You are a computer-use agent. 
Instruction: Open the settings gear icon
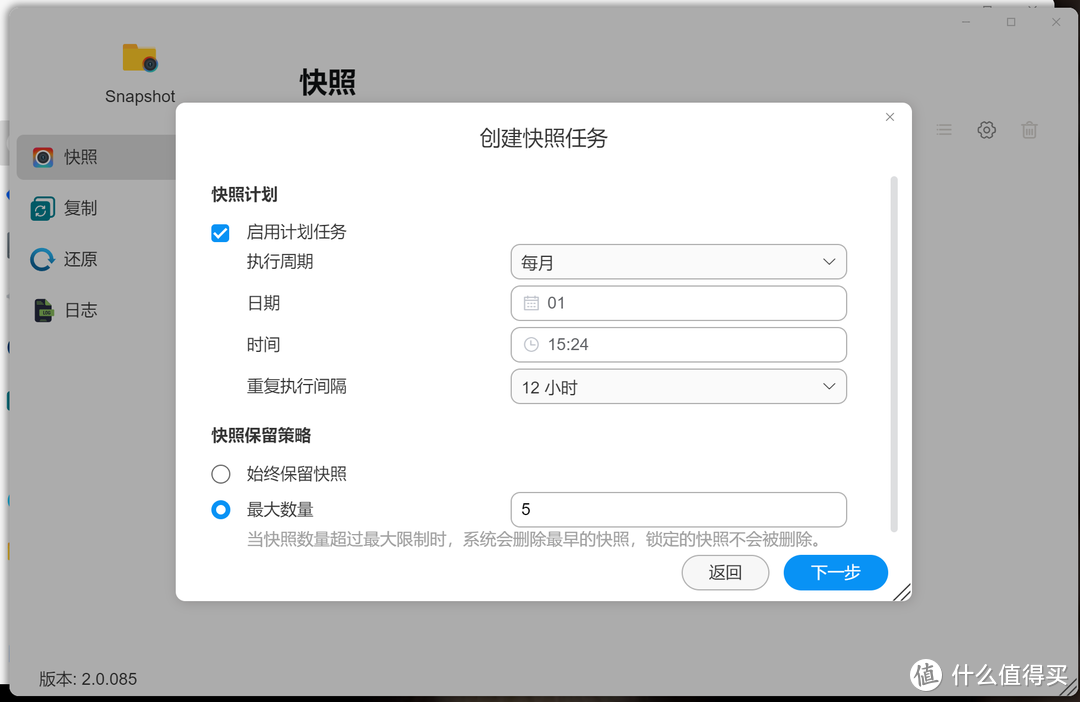coord(986,130)
